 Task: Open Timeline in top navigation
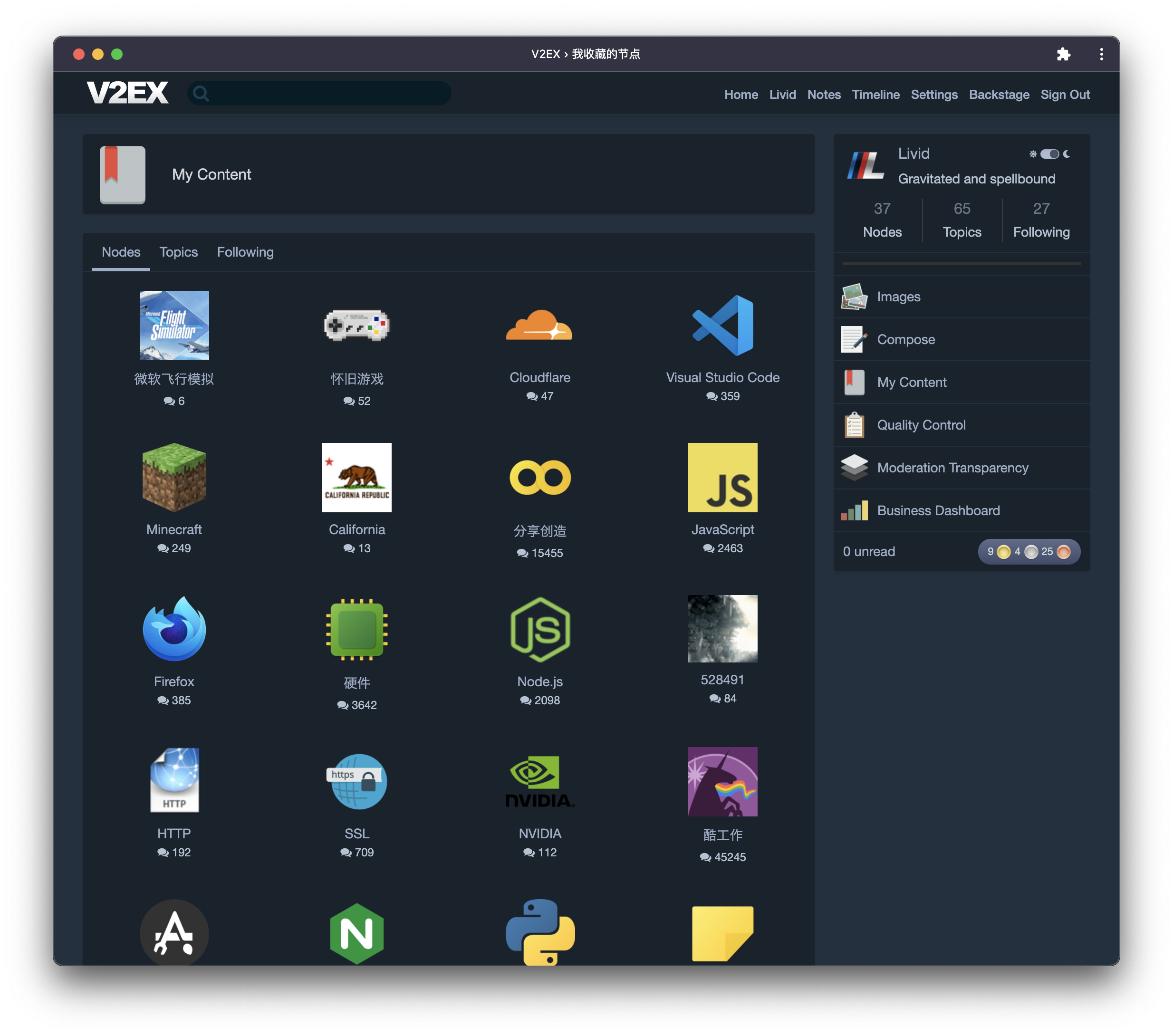click(875, 95)
